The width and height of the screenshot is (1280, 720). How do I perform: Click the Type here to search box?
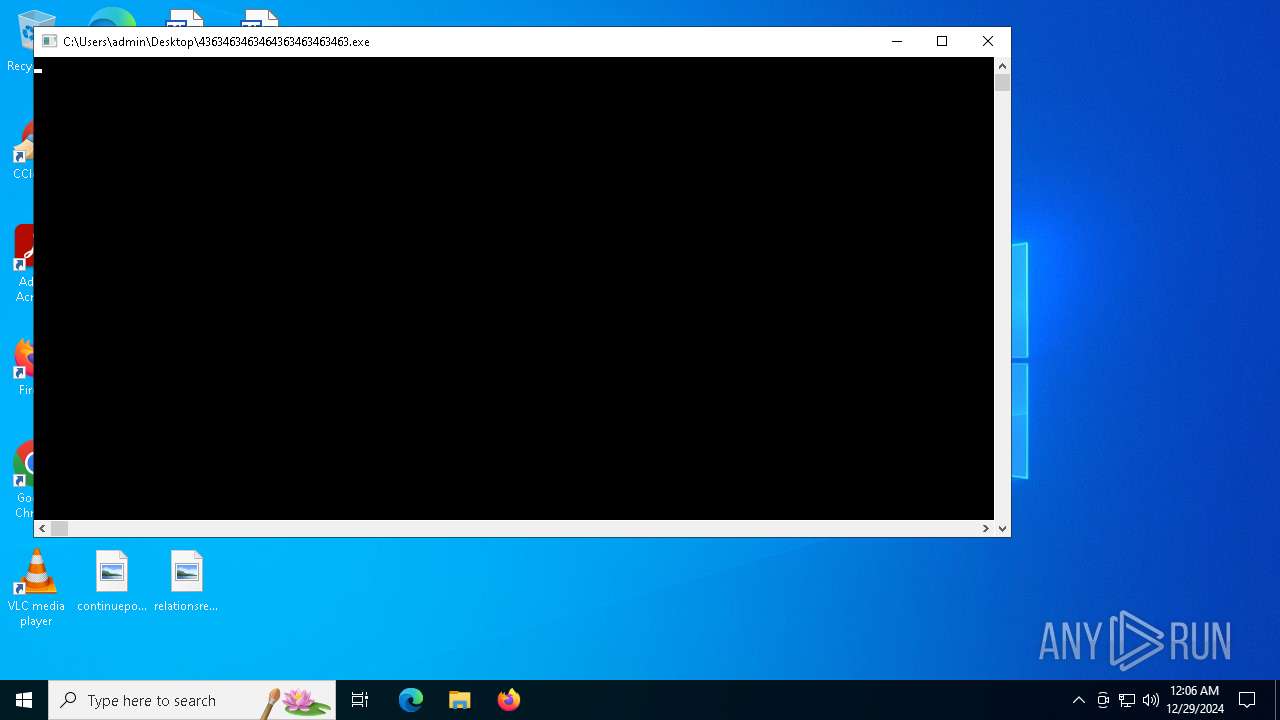(192, 700)
